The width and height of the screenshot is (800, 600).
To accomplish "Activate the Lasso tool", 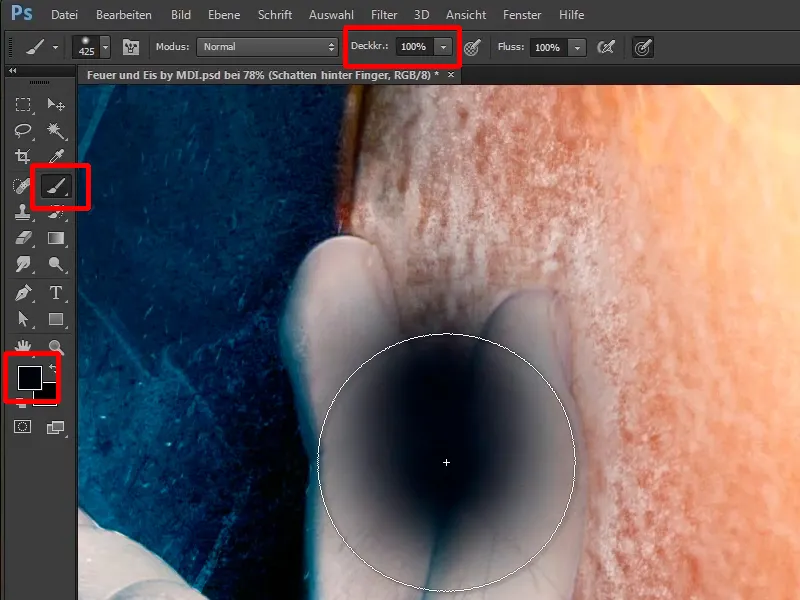I will [x=23, y=131].
